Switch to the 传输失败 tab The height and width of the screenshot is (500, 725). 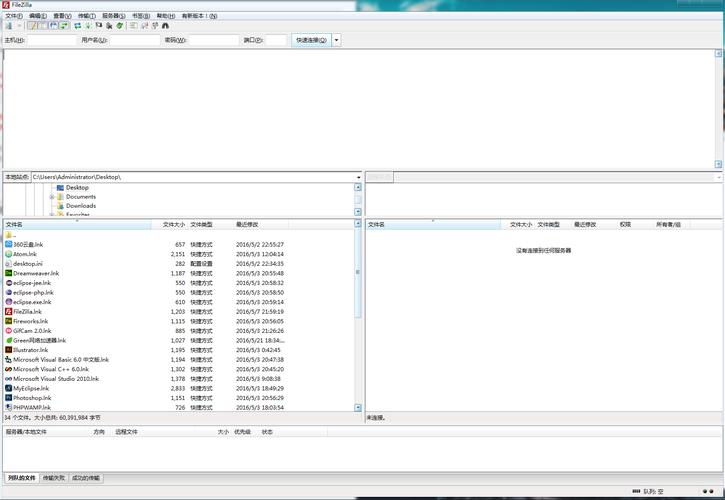(54, 478)
